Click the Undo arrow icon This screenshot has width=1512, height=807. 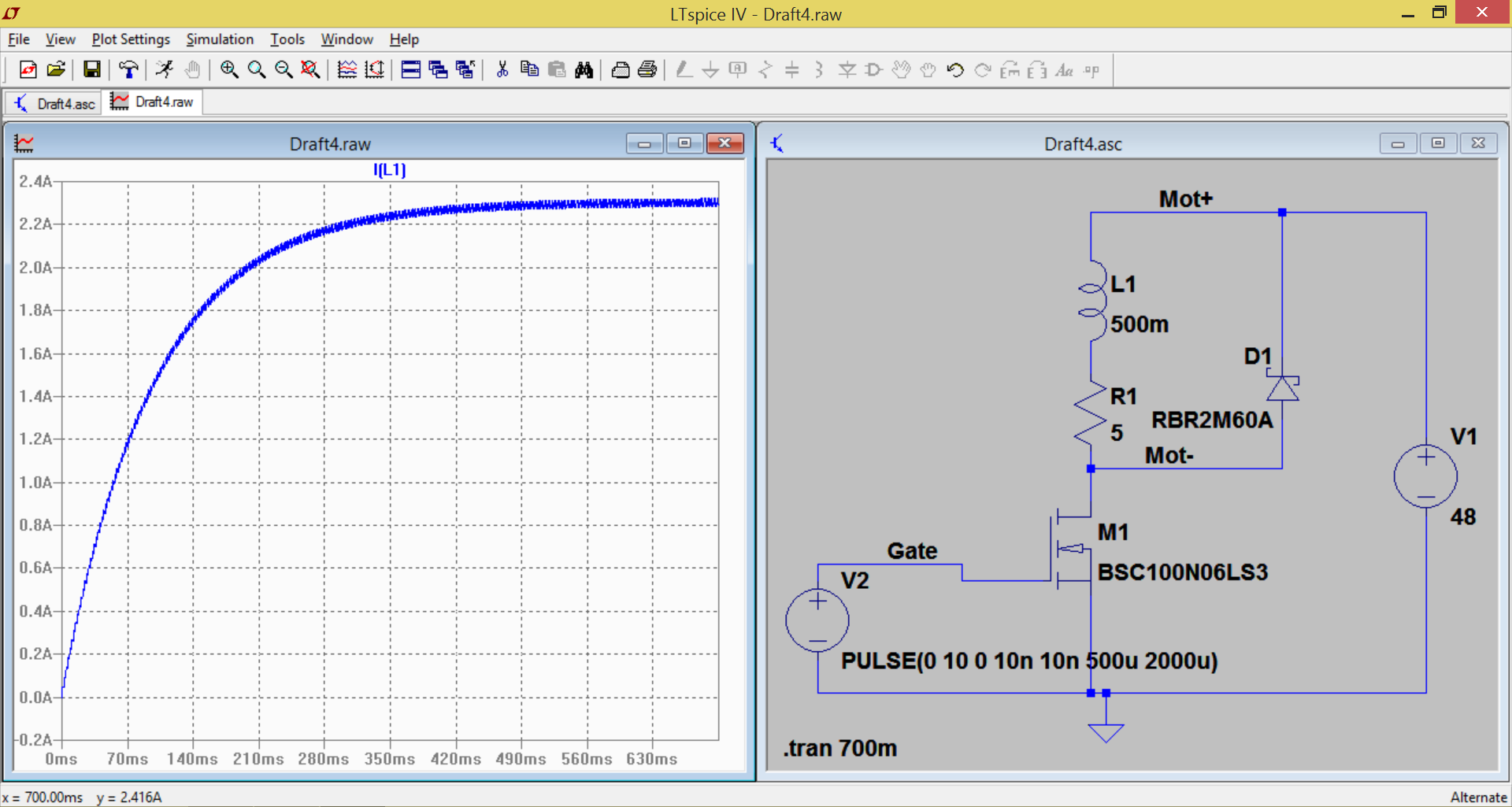click(956, 70)
